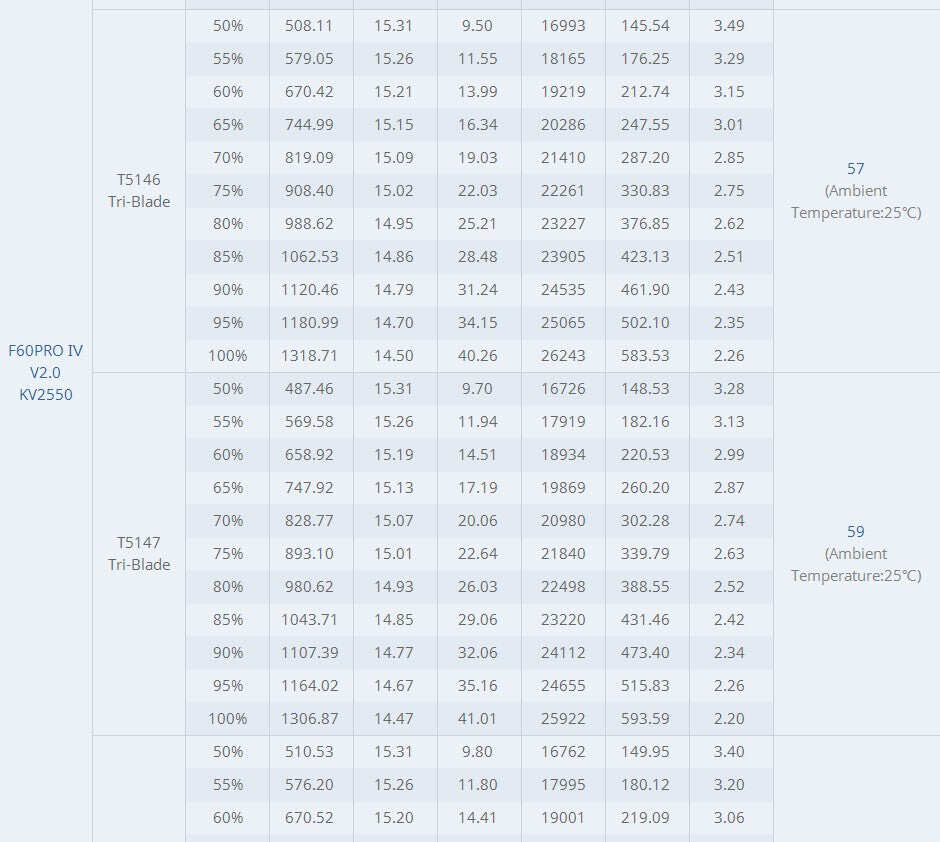The image size is (940, 842).
Task: Select efficiency value 3.49 in top row
Action: pos(731,26)
